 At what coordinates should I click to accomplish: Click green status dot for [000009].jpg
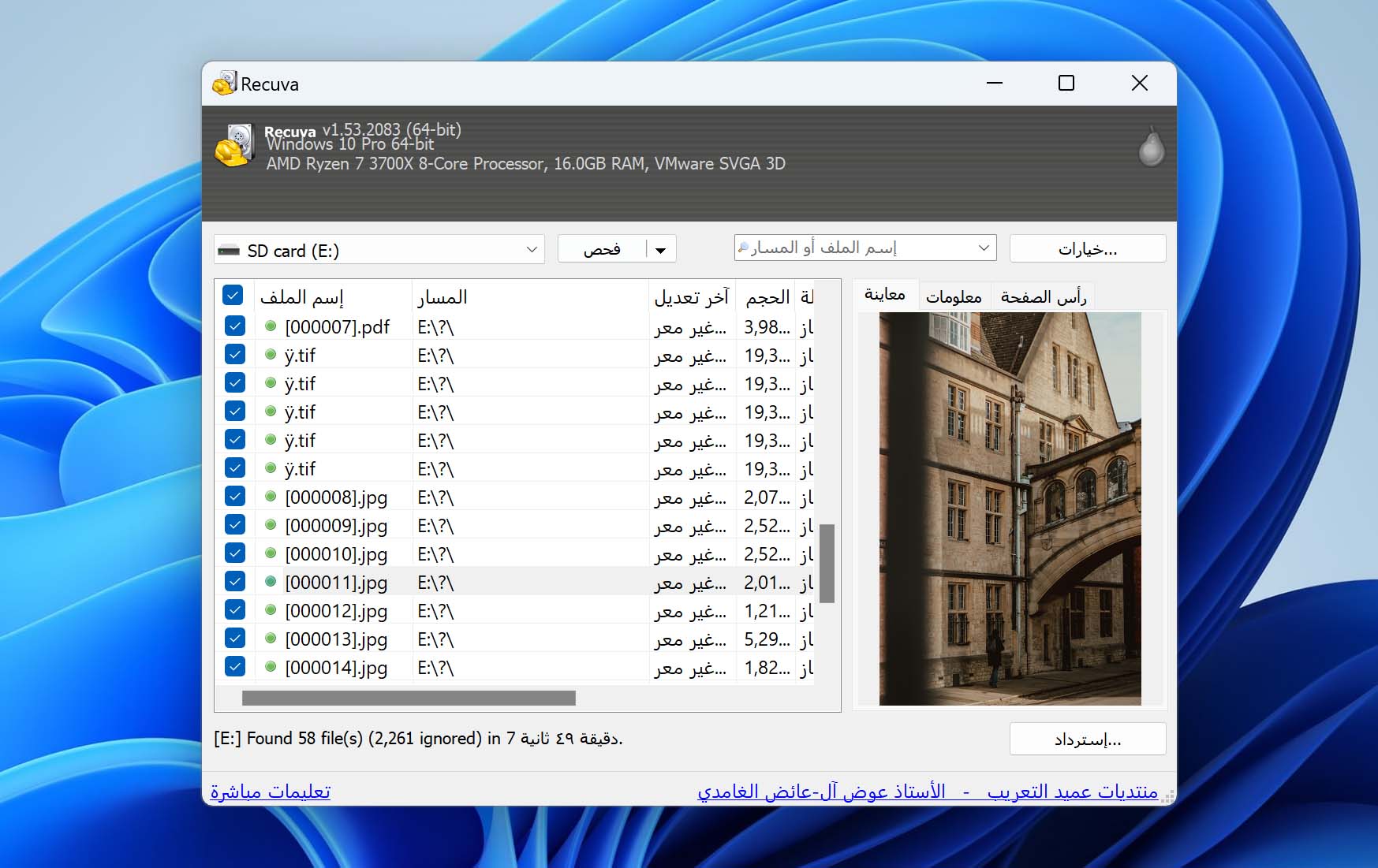pyautogui.click(x=271, y=524)
